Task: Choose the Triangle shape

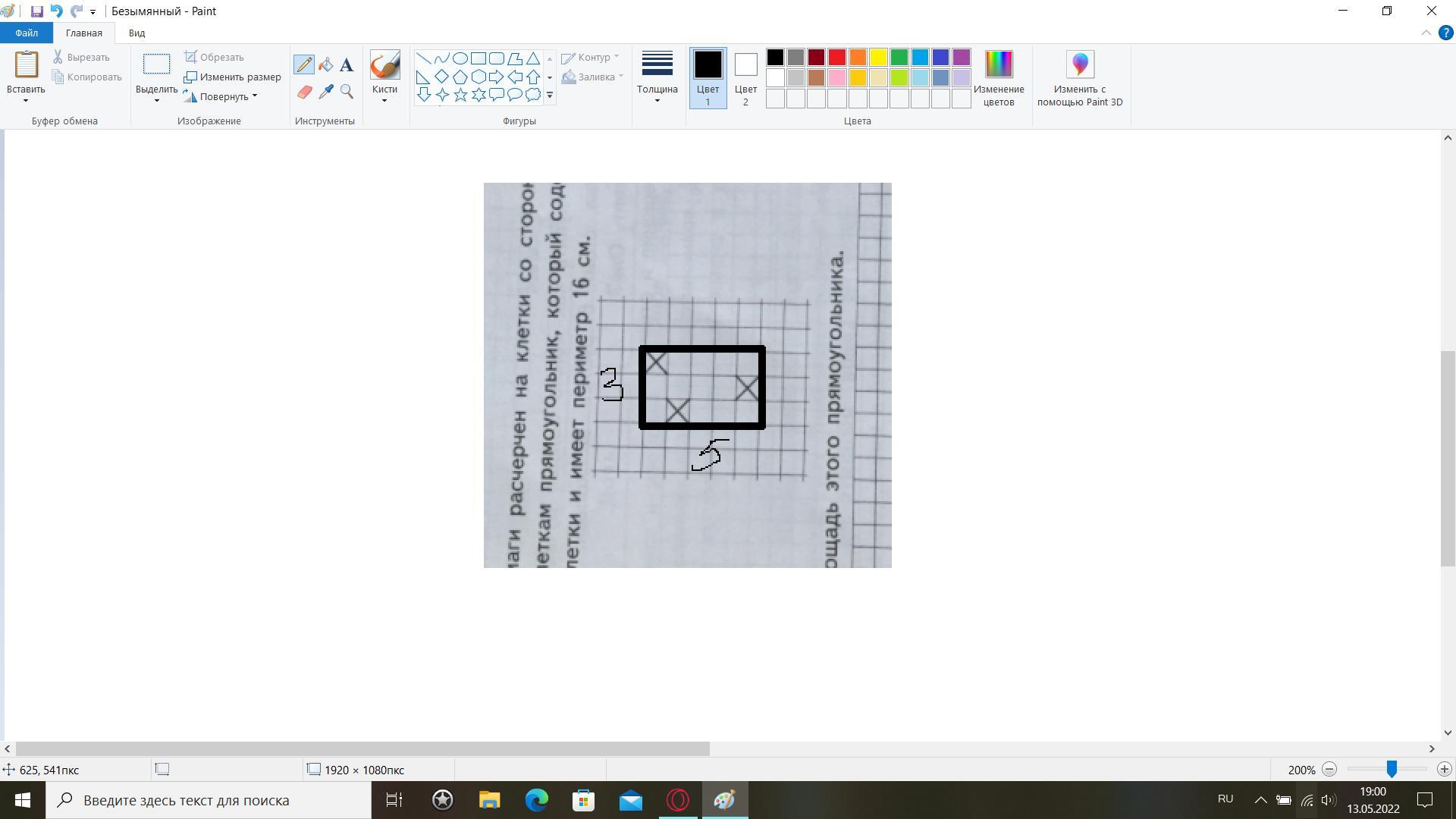Action: tap(533, 58)
